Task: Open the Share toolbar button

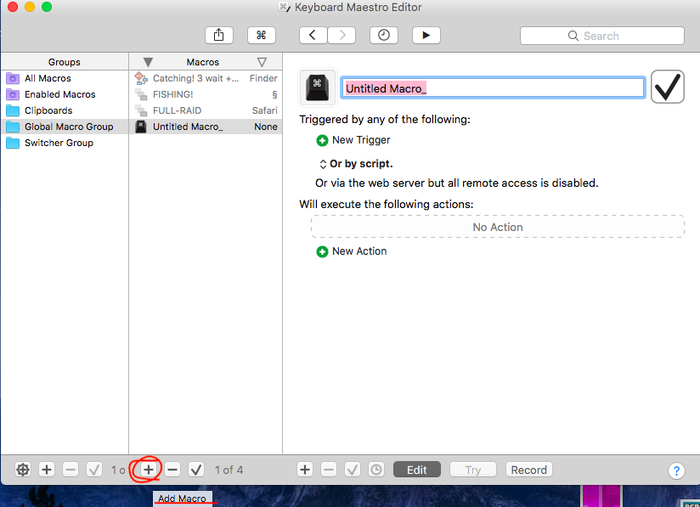Action: tap(219, 35)
